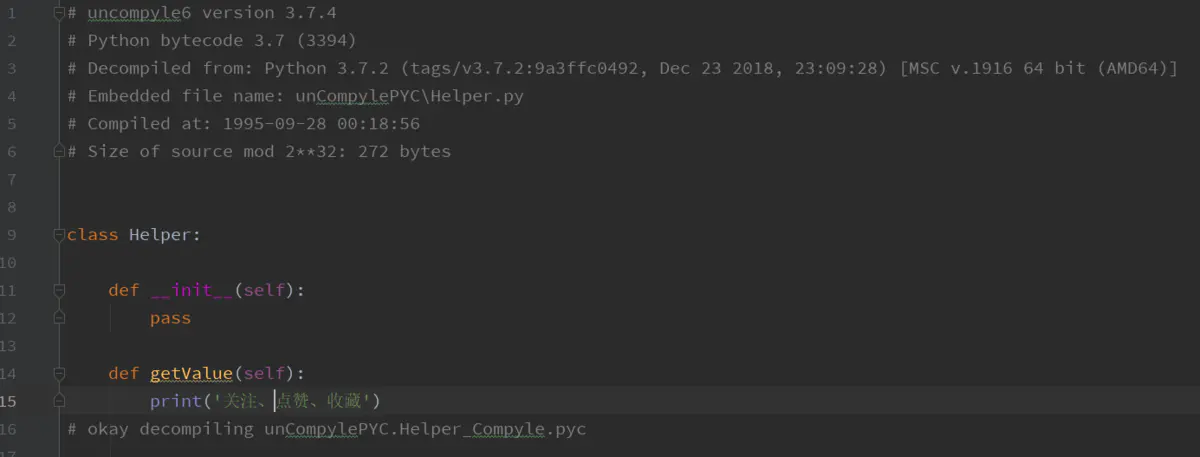This screenshot has height=457, width=1200.
Task: Select line number 15 in the gutter
Action: point(8,401)
